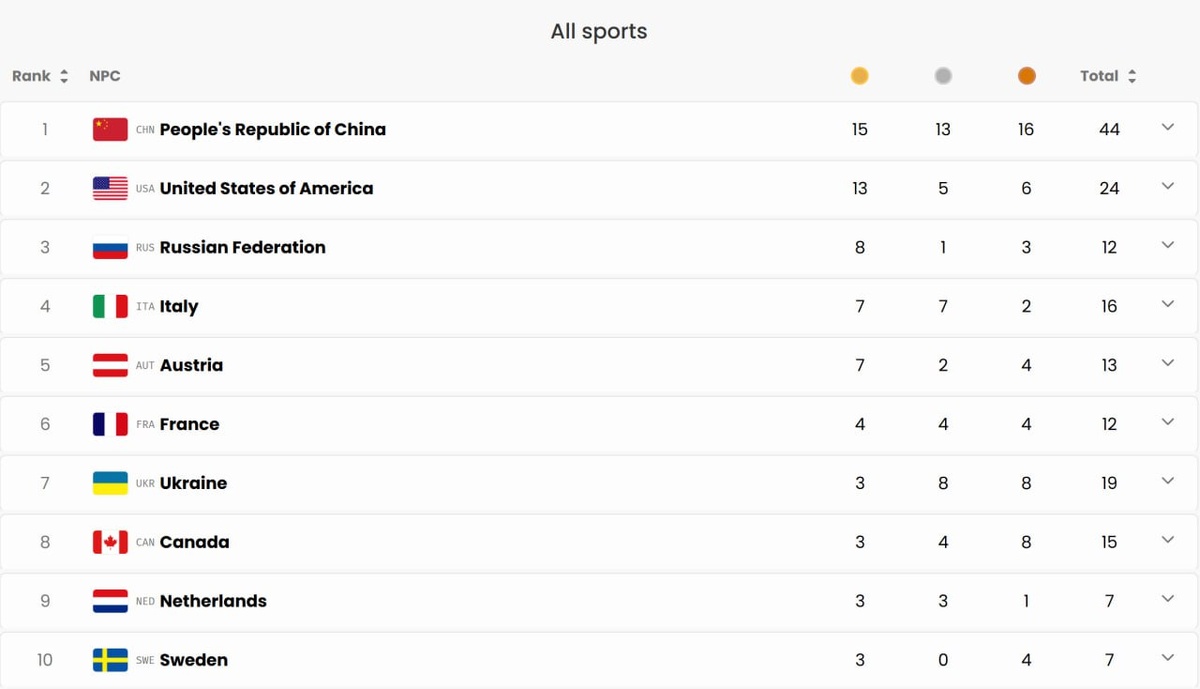Viewport: 1200px width, 689px height.
Task: Click the Sweden flag icon
Action: tap(110, 660)
